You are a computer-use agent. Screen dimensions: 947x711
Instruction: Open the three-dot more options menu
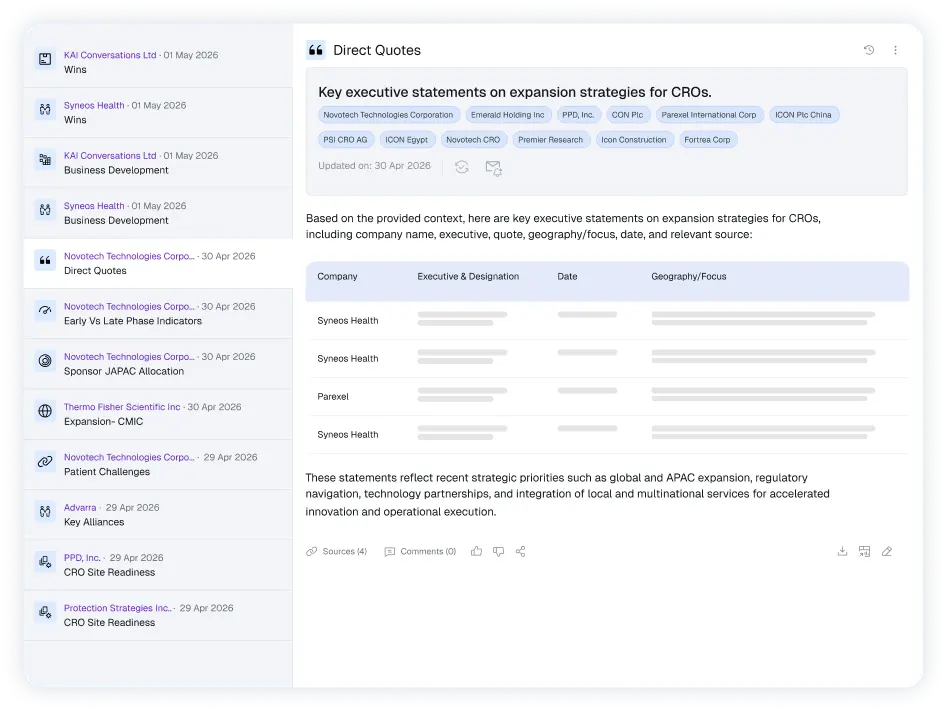pos(895,50)
